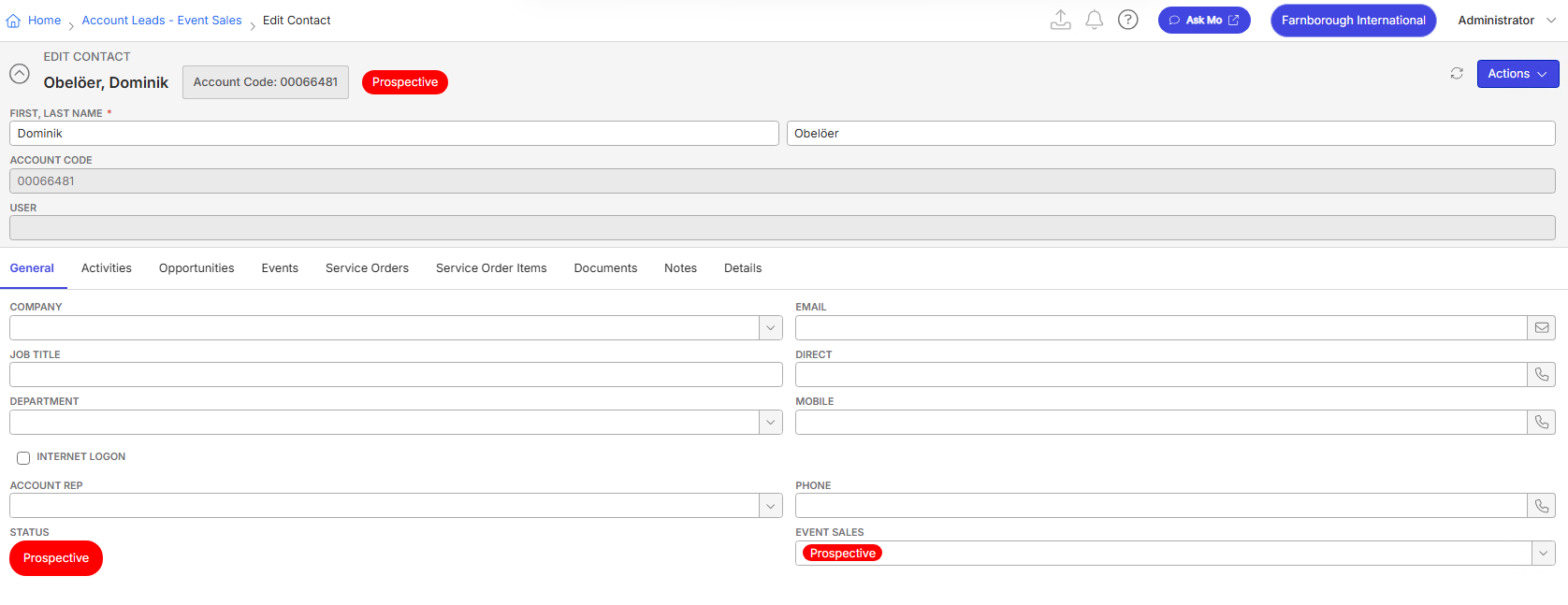
Task: Go to the Service Orders tab
Action: tap(367, 268)
